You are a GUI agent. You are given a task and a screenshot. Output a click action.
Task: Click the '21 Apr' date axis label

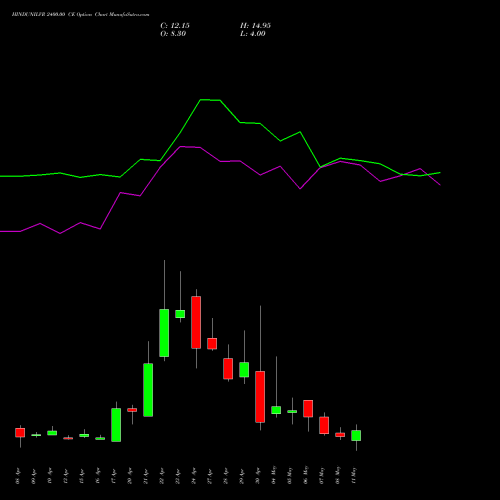click(146, 476)
